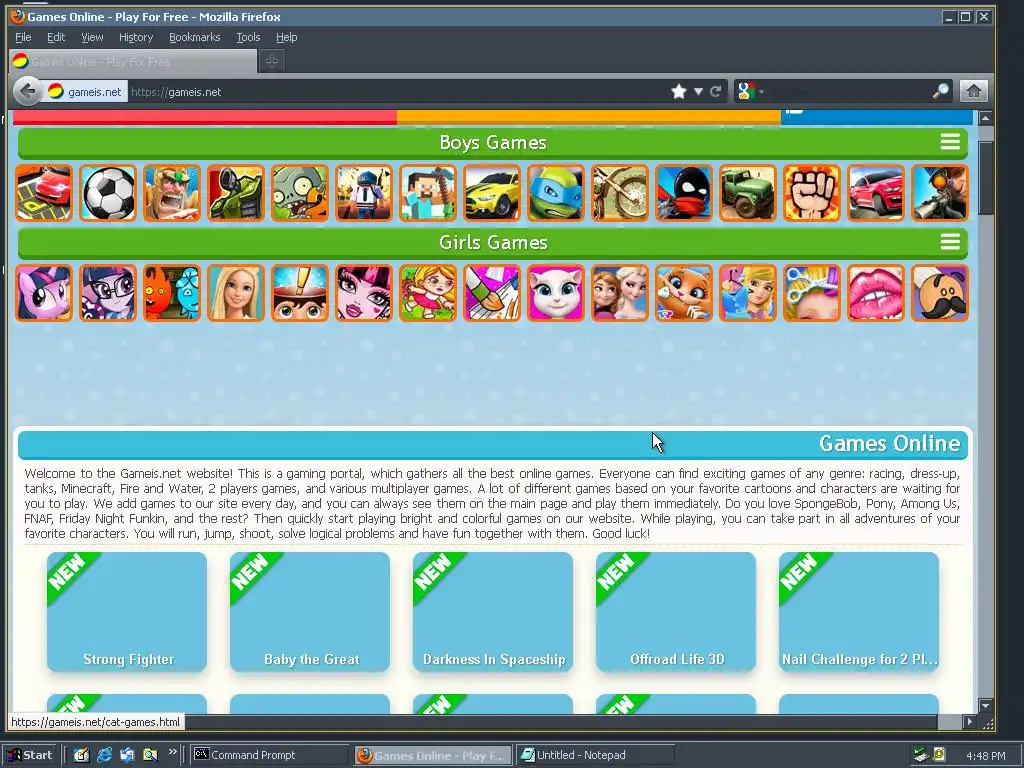Image resolution: width=1024 pixels, height=768 pixels.
Task: Open the orange kitten game icon
Action: (x=684, y=293)
